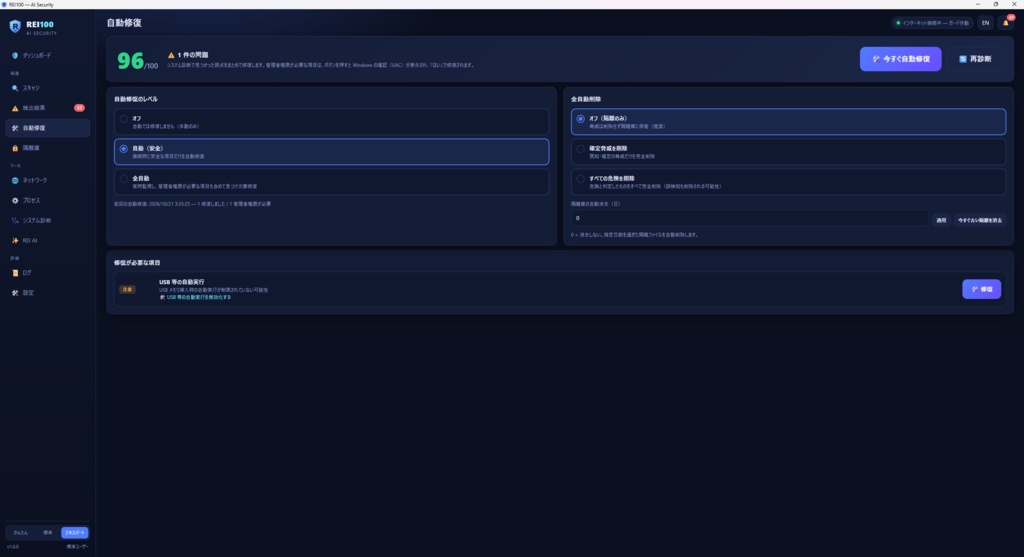This screenshot has width=1024, height=557.
Task: Minimize the REI100 window
Action: [978, 4]
